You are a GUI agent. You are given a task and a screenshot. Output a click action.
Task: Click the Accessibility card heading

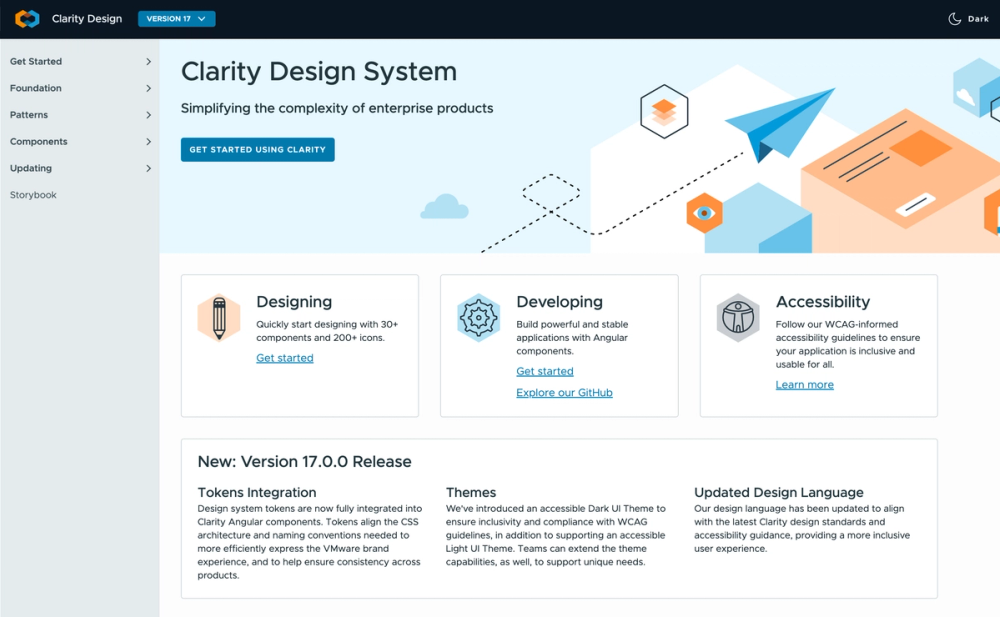pos(823,302)
